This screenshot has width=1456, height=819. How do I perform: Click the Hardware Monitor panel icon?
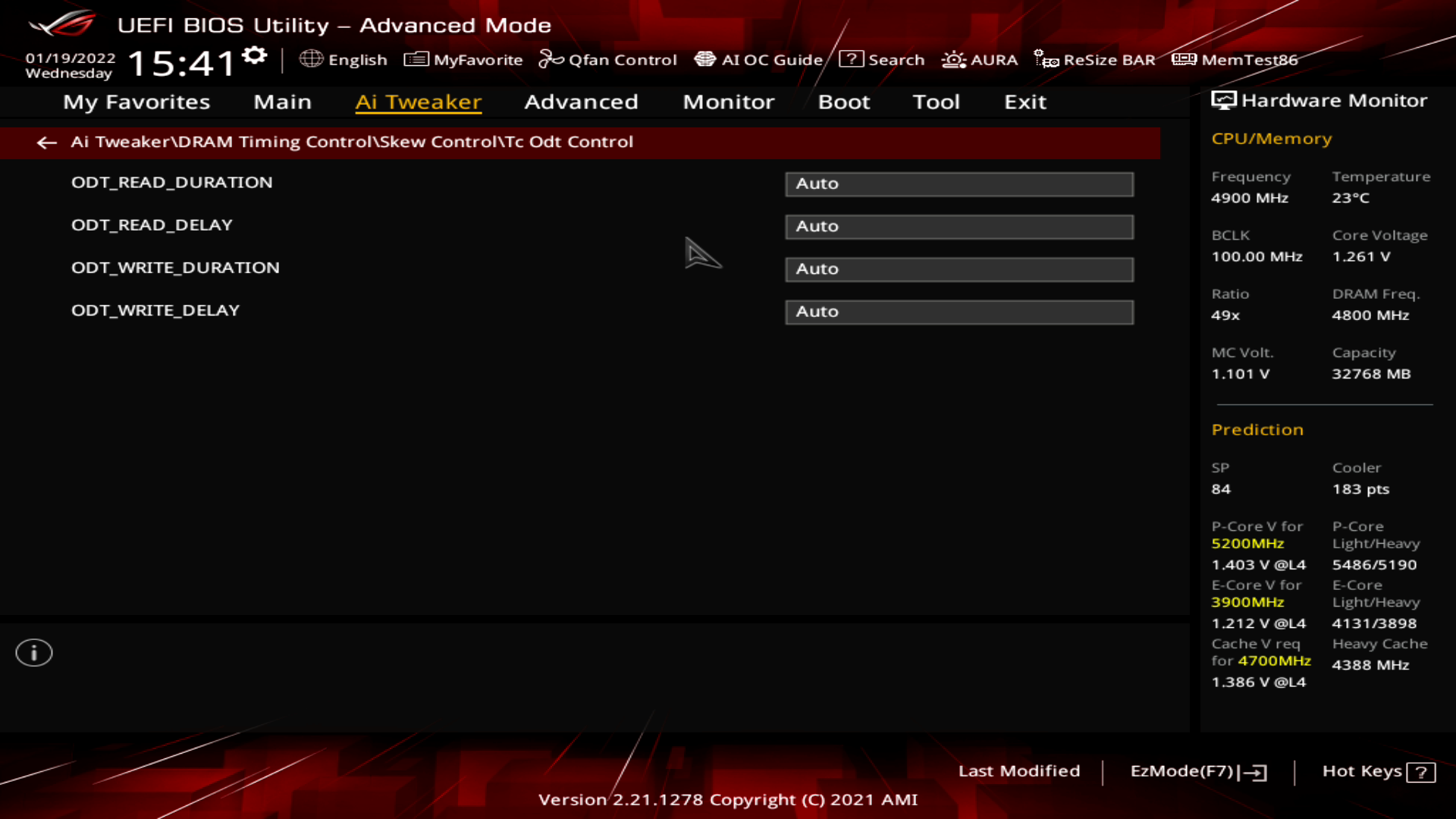tap(1223, 99)
